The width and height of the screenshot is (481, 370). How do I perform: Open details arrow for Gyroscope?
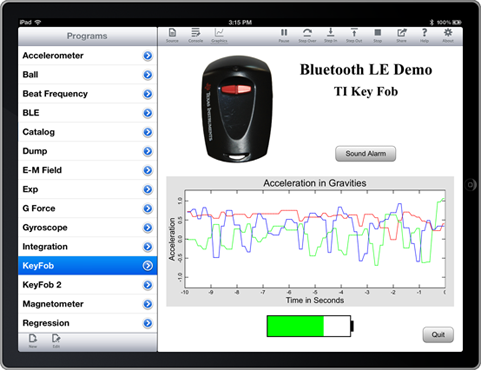[x=148, y=228]
